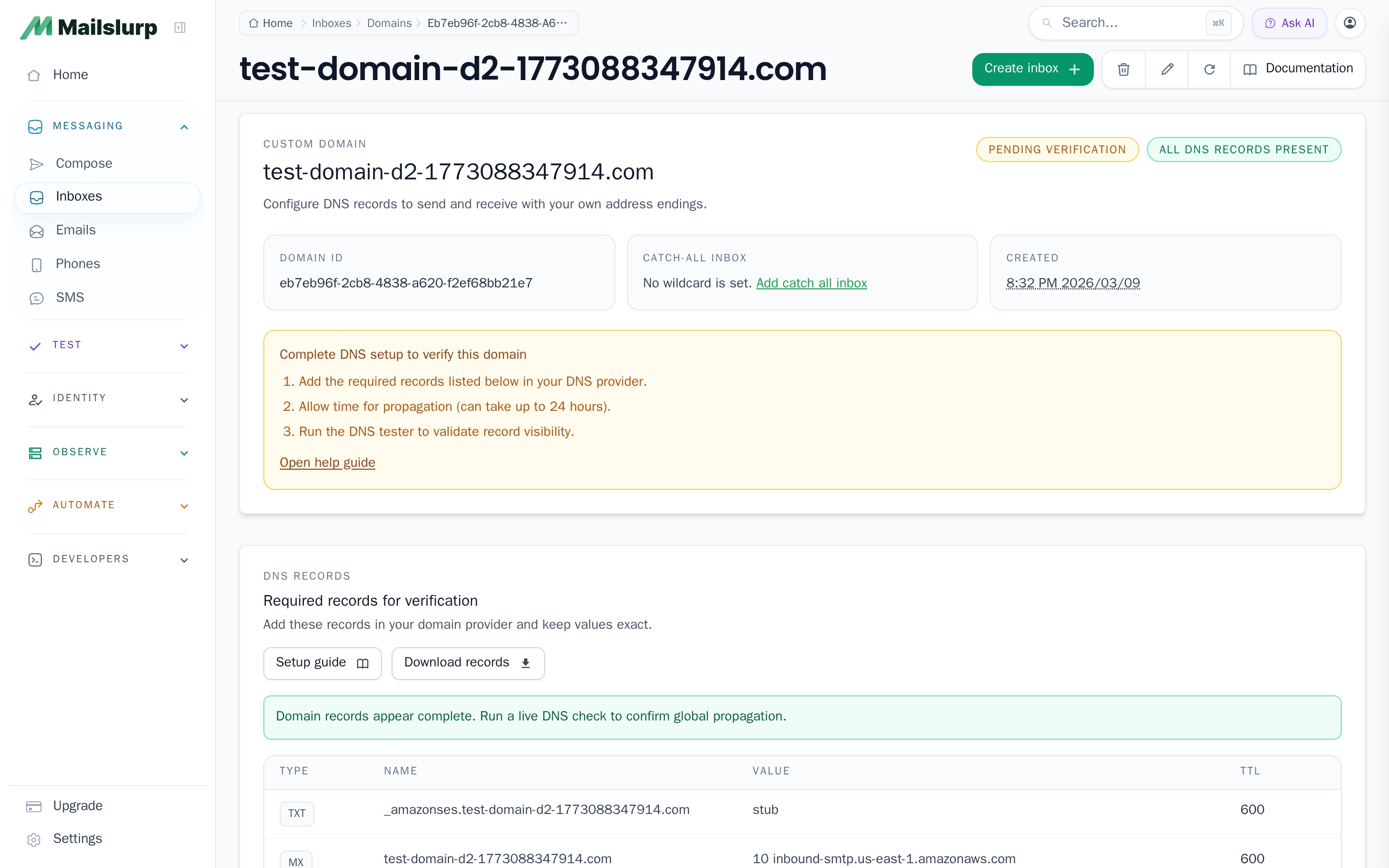
Task: Click the Mailslurp logo
Action: (89, 27)
